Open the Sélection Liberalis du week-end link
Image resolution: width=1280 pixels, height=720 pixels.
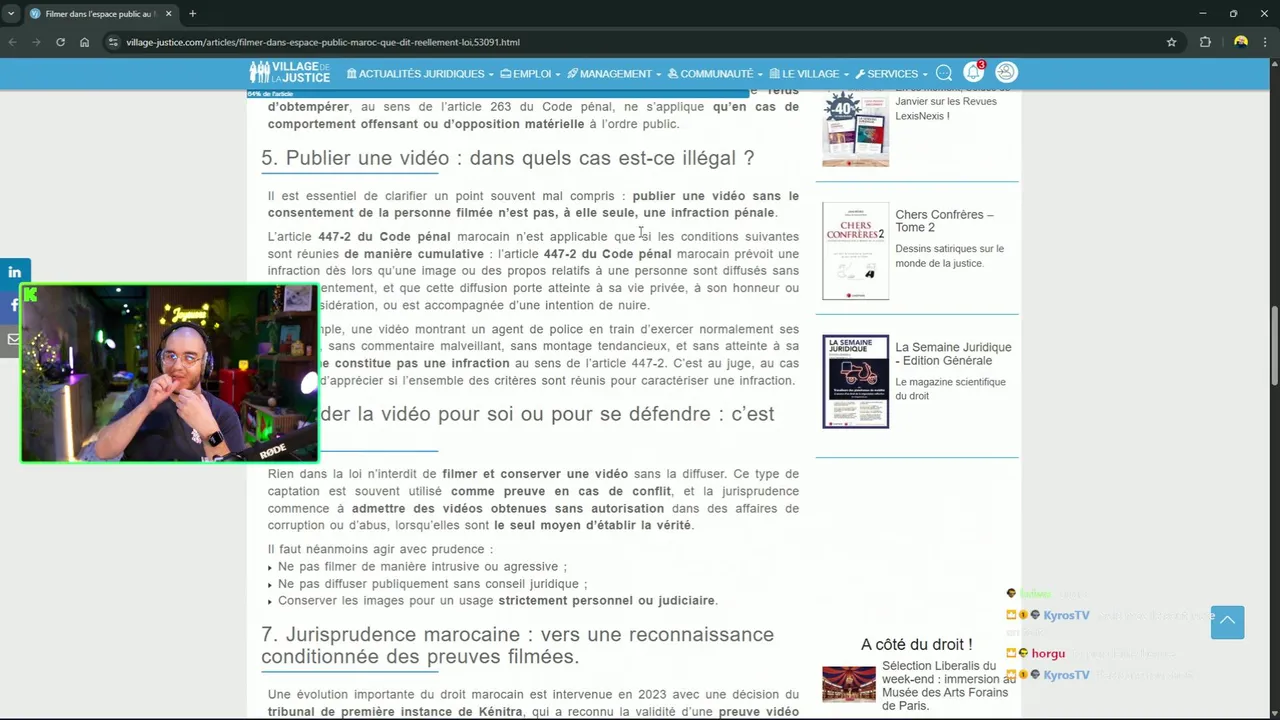click(x=948, y=686)
